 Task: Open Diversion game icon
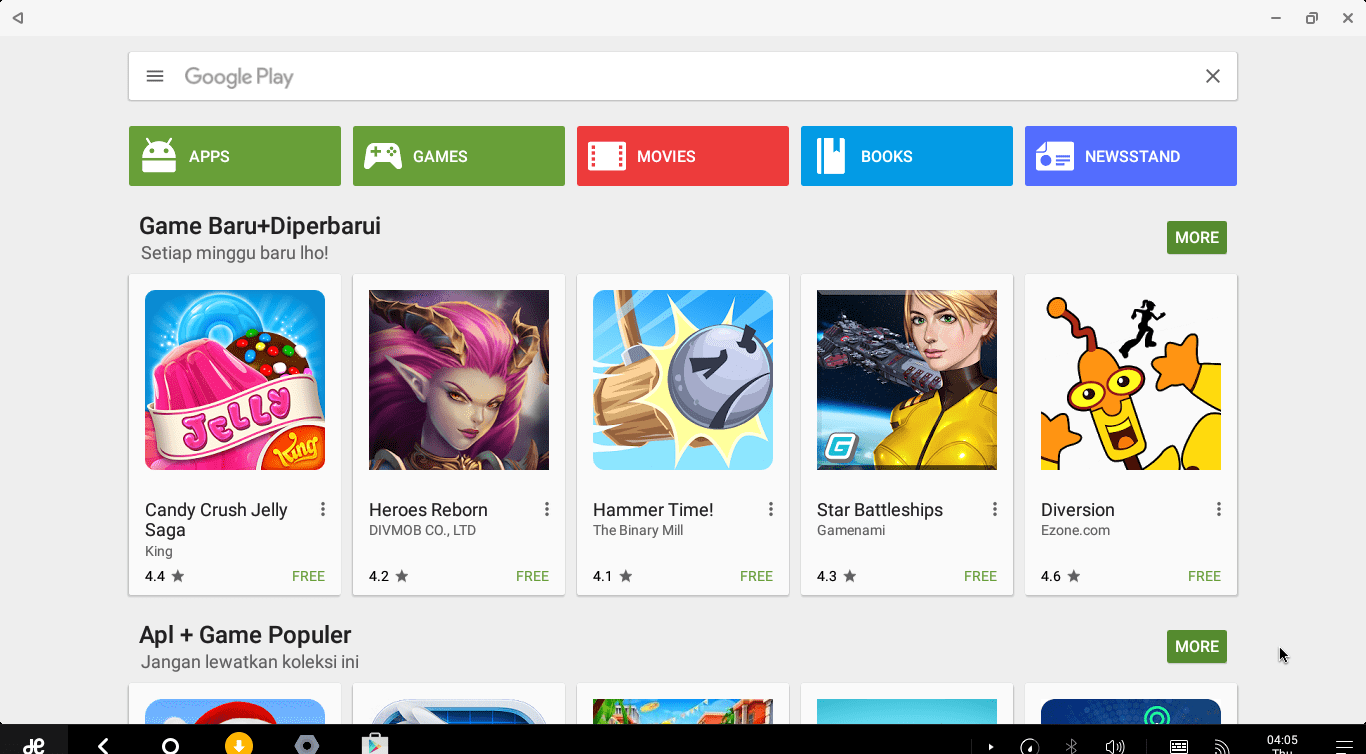click(1131, 380)
